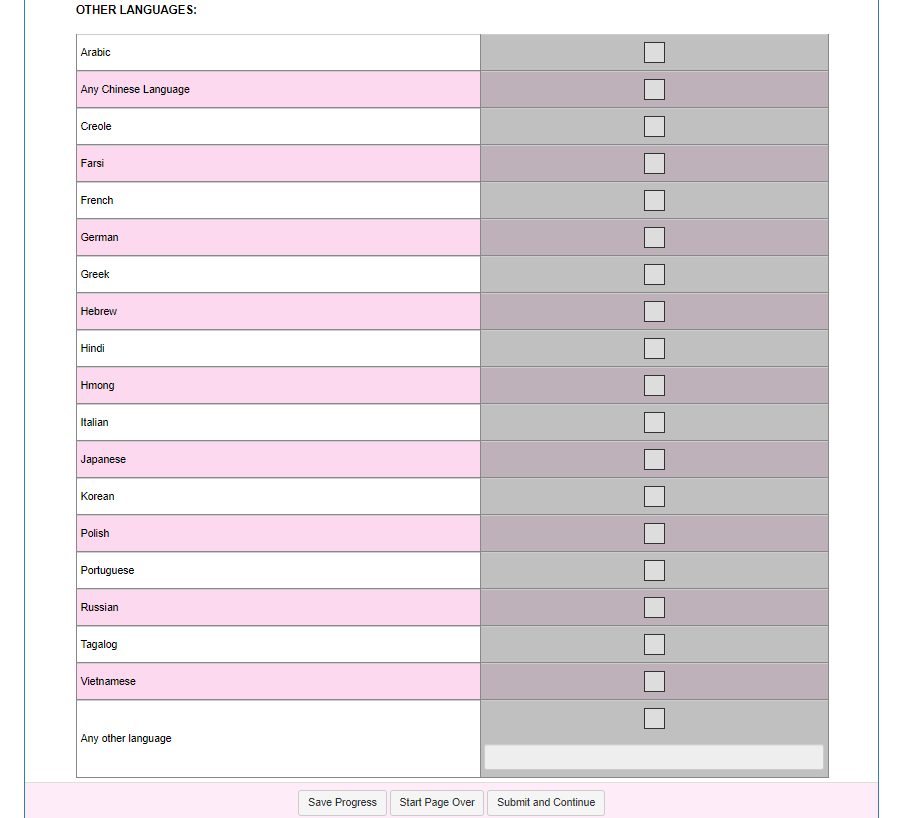898x818 pixels.
Task: Tick the Japanese checkbox
Action: point(654,459)
